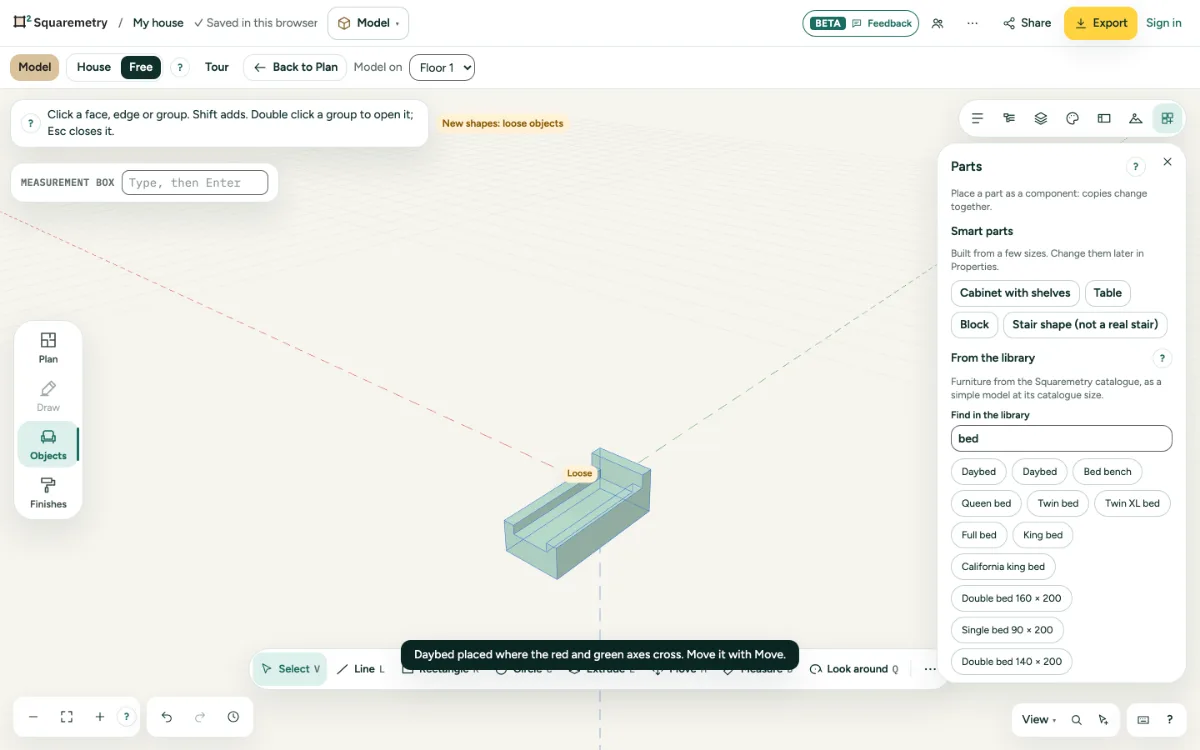Open the hierarchy tree panel icon
Screen dimensions: 1200x750
pyautogui.click(x=1009, y=118)
